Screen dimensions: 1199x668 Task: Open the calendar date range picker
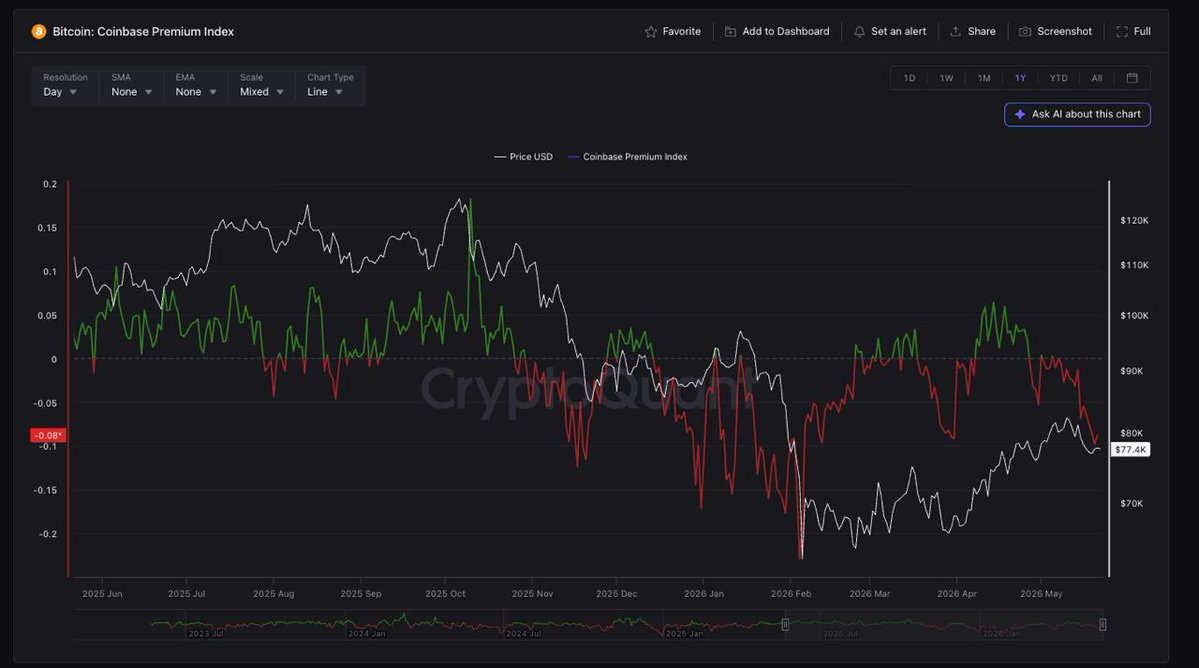[x=1132, y=78]
